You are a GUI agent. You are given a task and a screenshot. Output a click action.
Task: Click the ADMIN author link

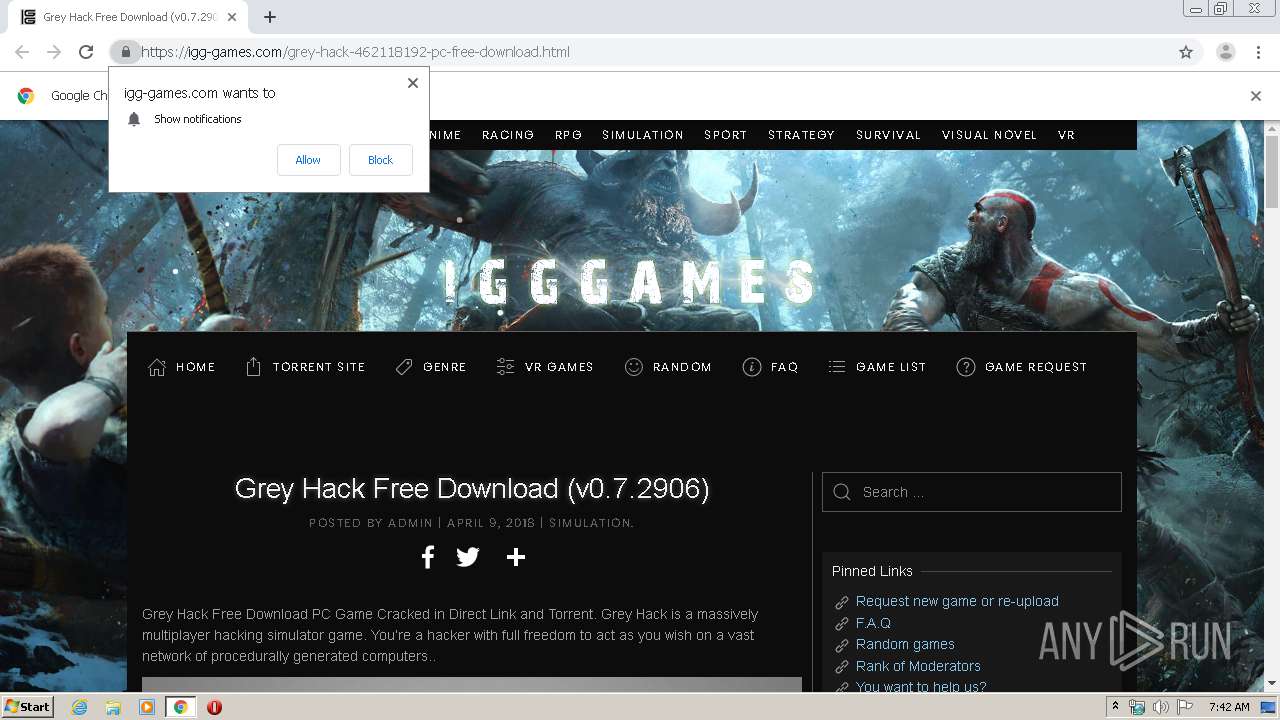(410, 523)
